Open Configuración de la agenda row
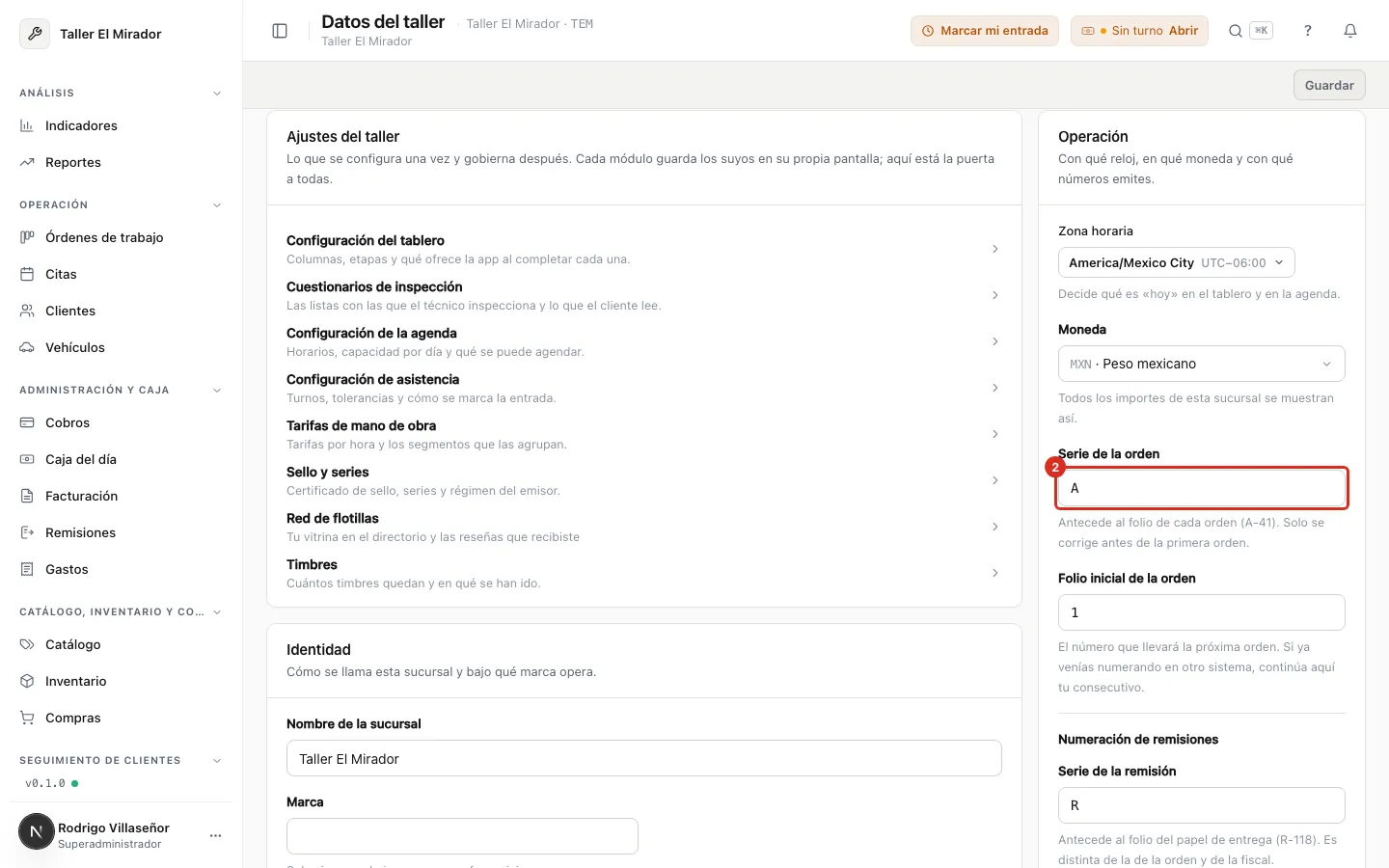The image size is (1389, 868). click(x=643, y=341)
